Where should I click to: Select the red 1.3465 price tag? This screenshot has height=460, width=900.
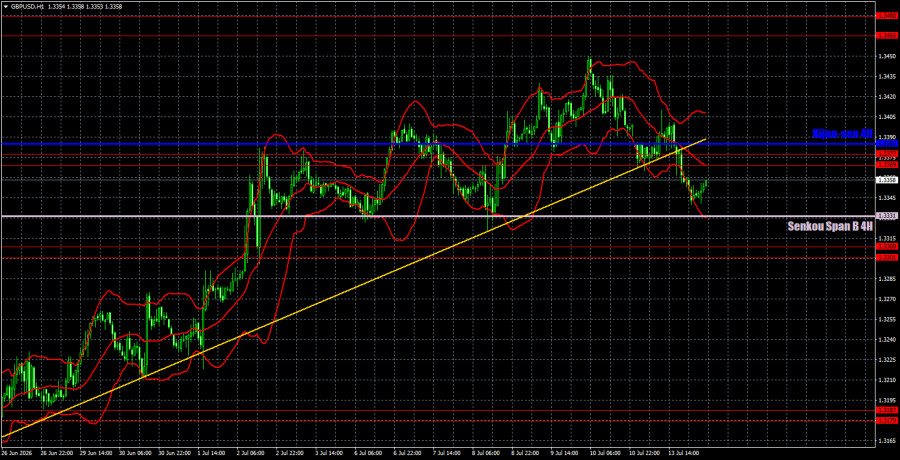tap(887, 36)
